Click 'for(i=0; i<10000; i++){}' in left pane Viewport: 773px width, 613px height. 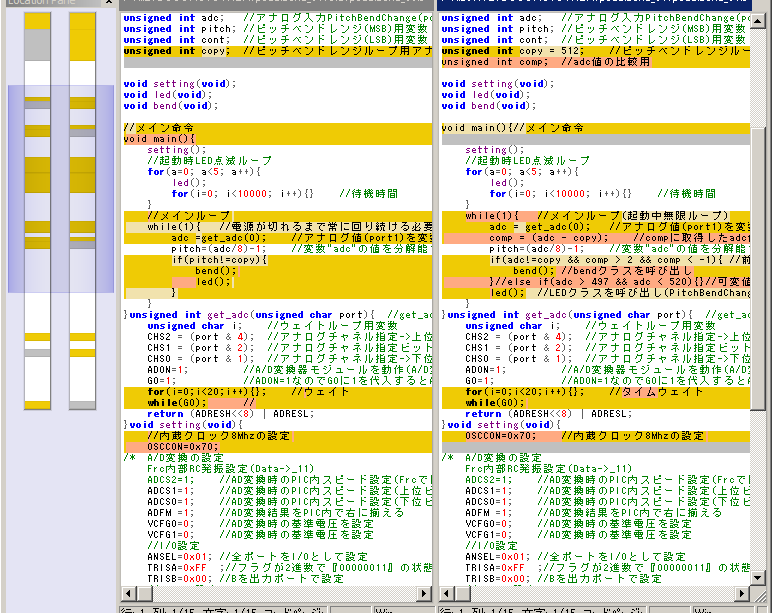242,194
